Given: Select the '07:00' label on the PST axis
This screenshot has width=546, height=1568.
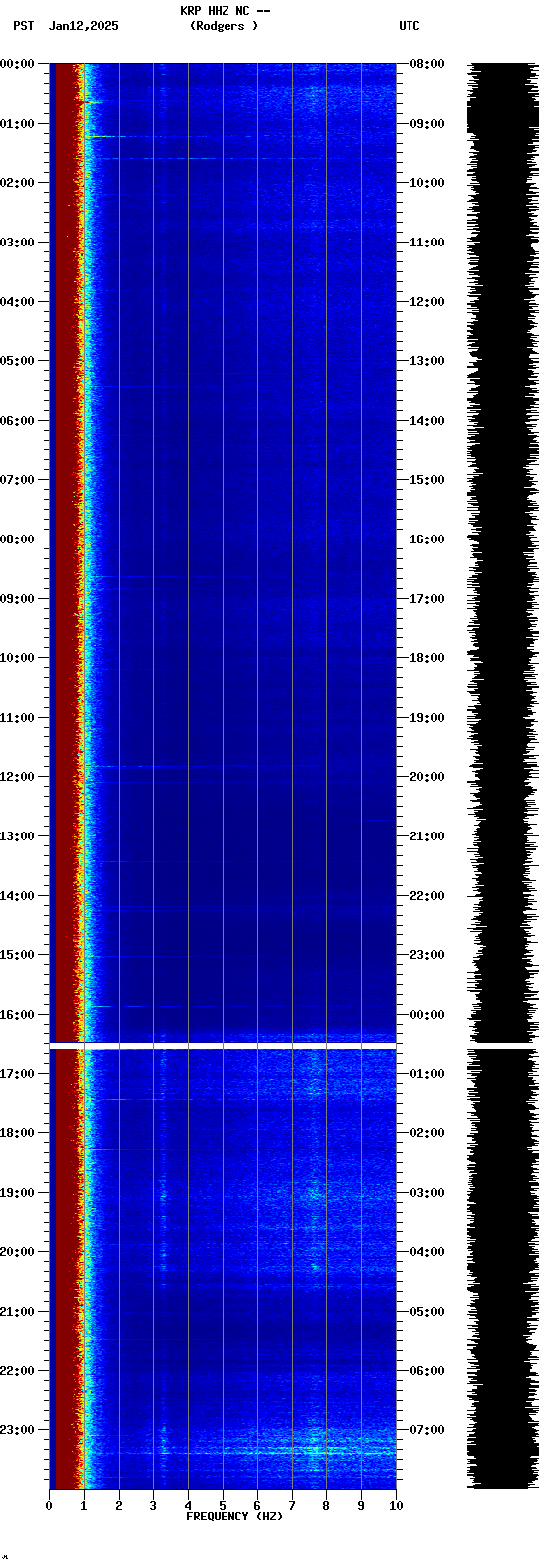Looking at the screenshot, I should click(17, 480).
